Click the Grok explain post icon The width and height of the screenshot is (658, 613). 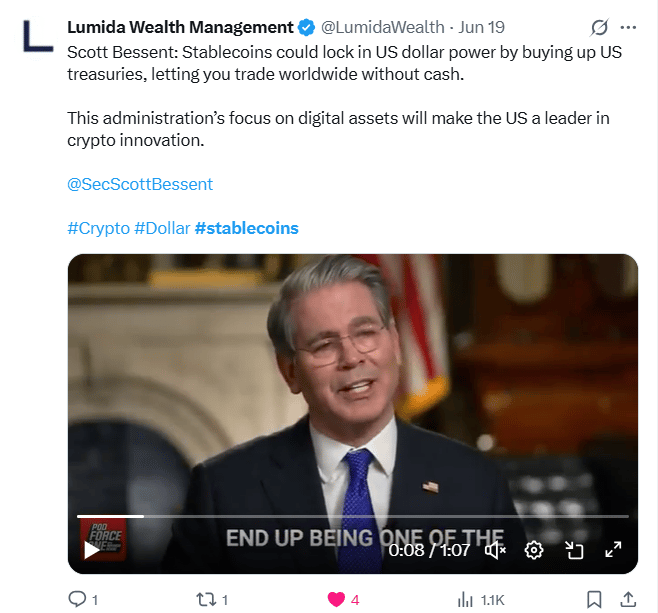(x=599, y=28)
